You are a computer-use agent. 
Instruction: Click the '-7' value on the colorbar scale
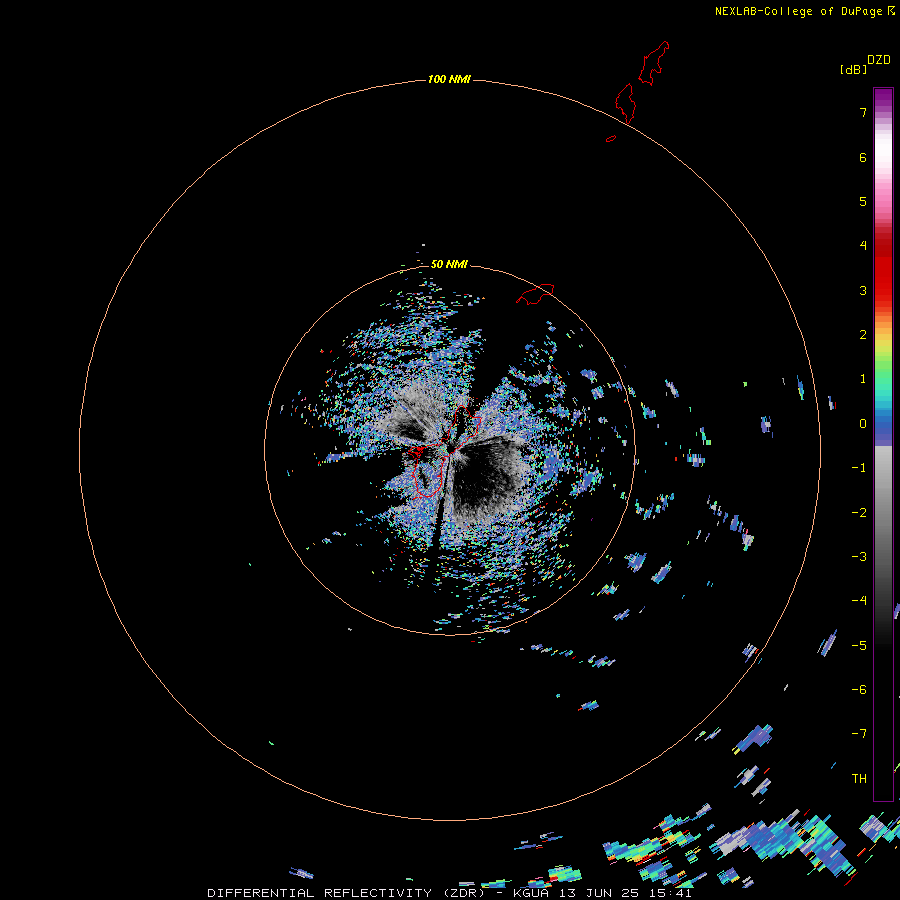click(x=859, y=734)
